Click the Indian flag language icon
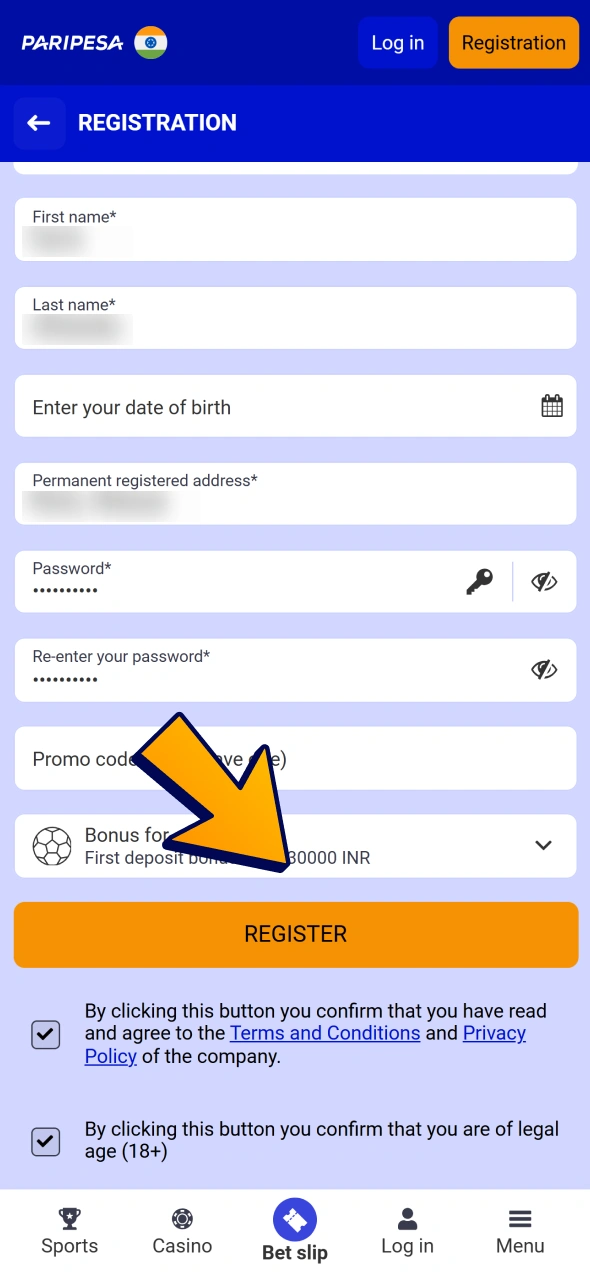Image resolution: width=590 pixels, height=1280 pixels. tap(149, 42)
